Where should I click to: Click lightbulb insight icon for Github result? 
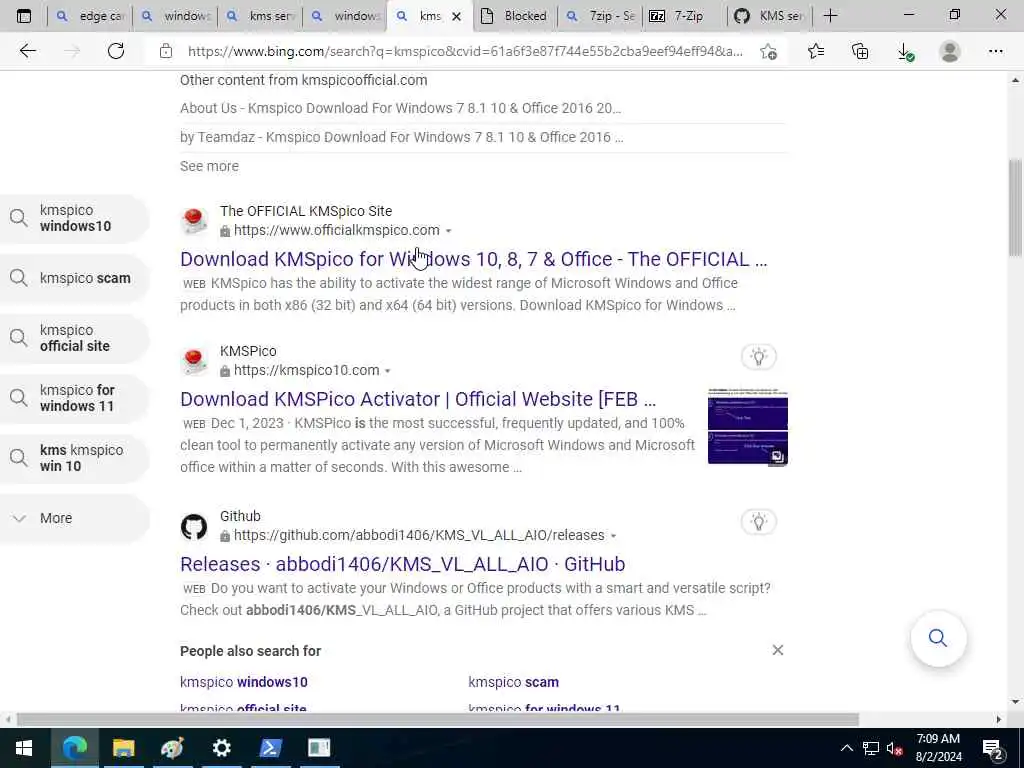pos(758,521)
